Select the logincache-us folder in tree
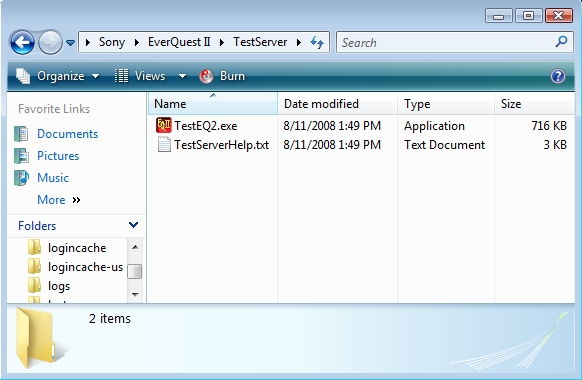 click(x=85, y=267)
